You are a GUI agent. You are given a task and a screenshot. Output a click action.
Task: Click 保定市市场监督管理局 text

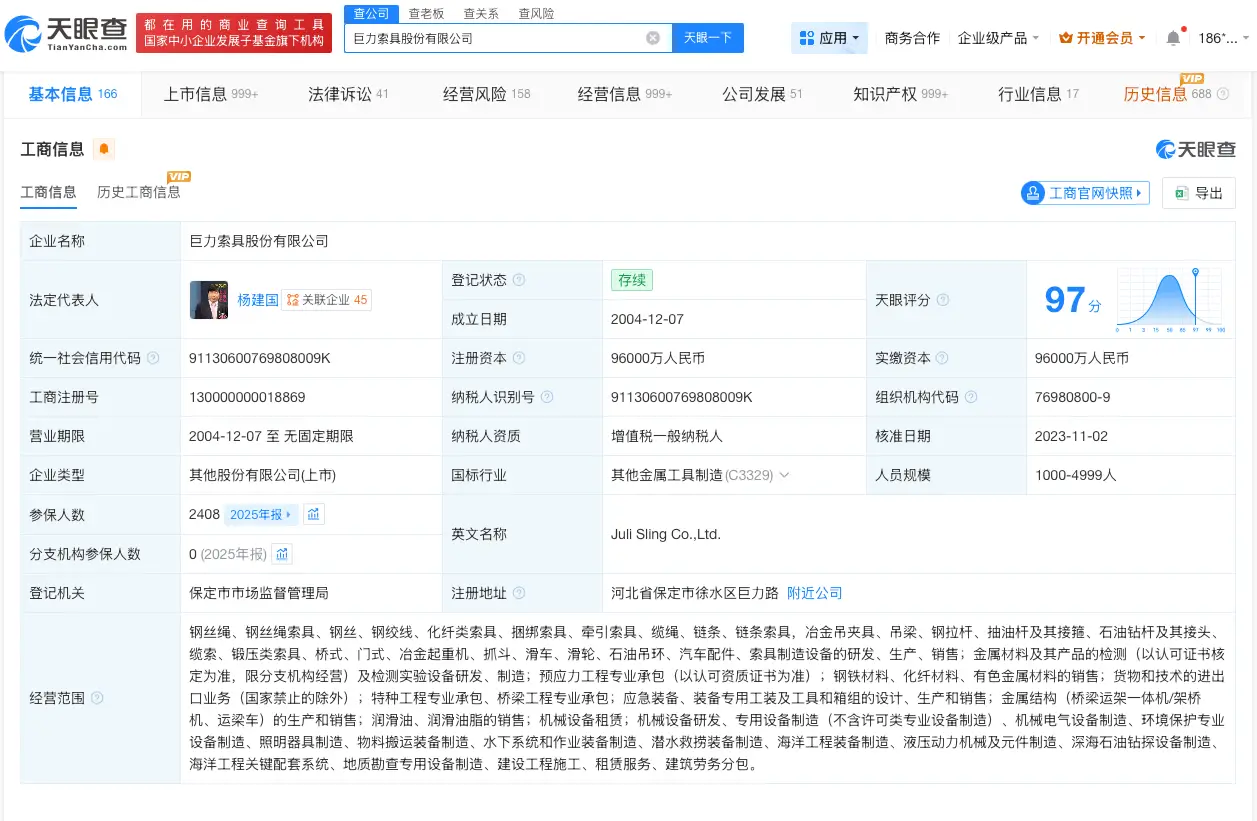(x=259, y=593)
